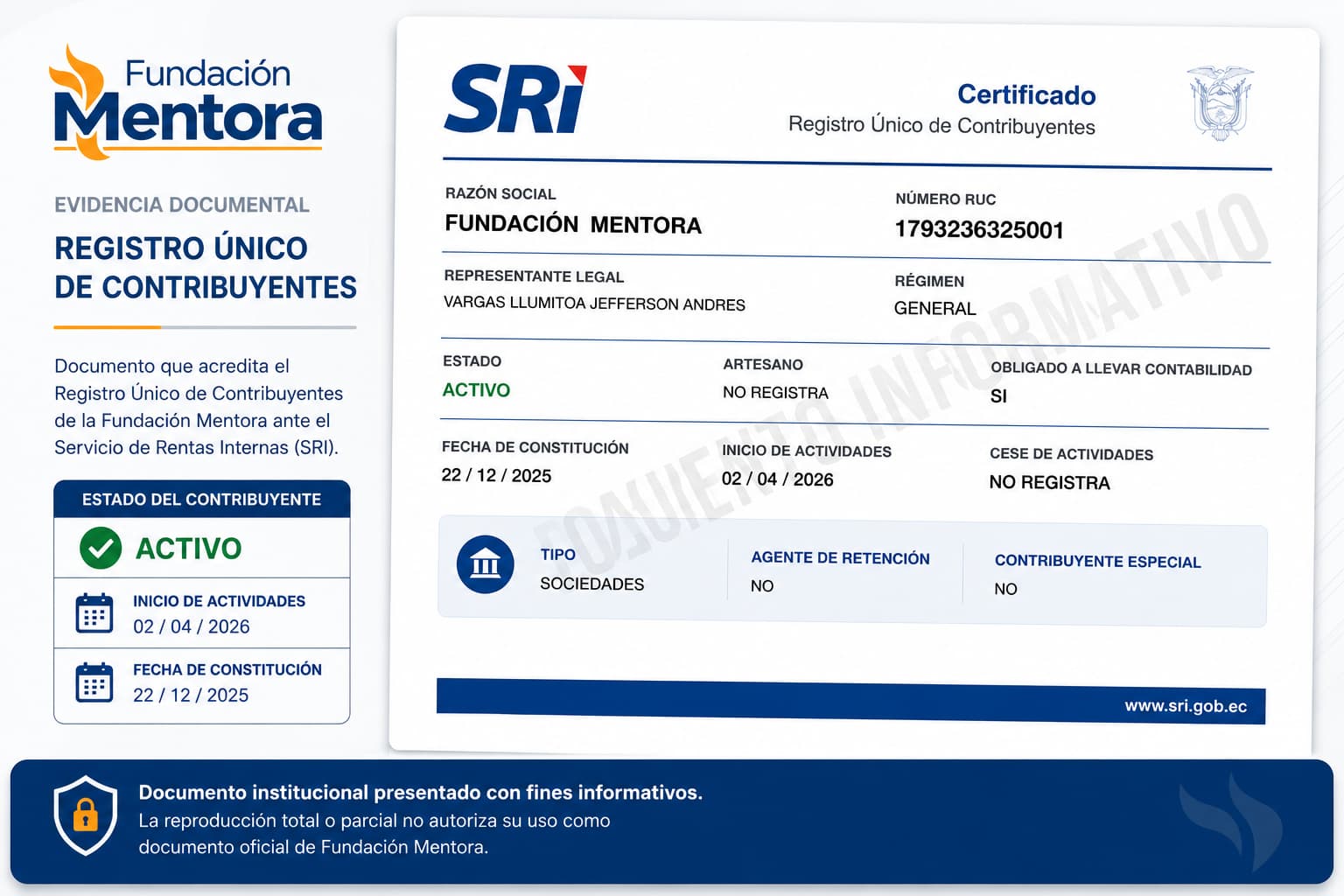Open the www.sri.gob.ec link
The height and width of the screenshot is (896, 1344).
point(1186,706)
